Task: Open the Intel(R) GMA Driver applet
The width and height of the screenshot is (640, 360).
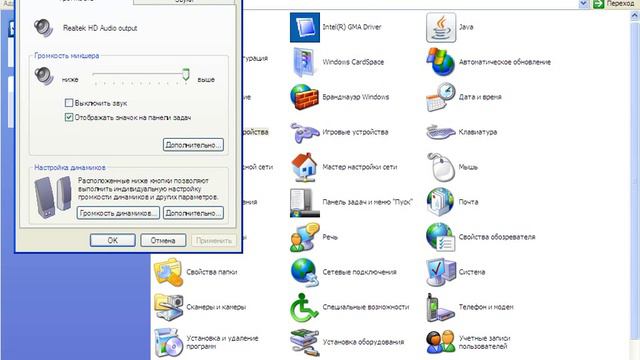Action: click(x=305, y=27)
